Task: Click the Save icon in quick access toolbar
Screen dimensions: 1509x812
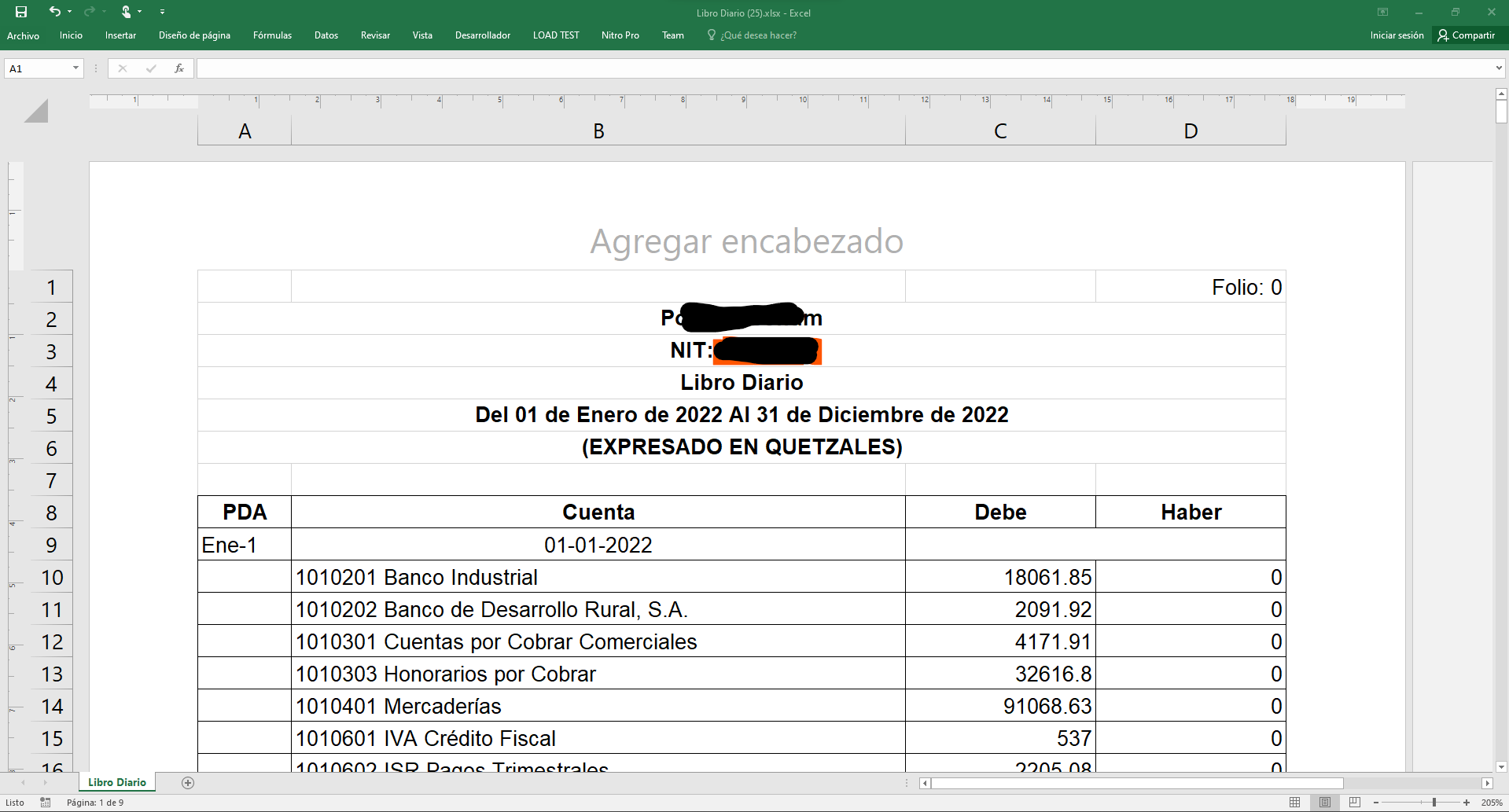Action: click(x=21, y=12)
